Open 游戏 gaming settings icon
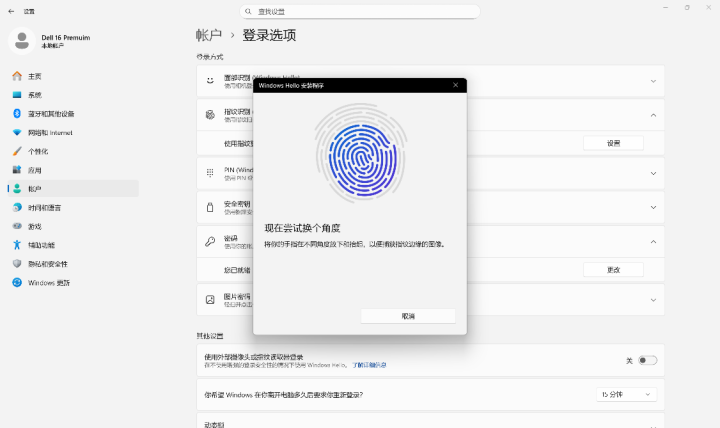 (x=17, y=226)
